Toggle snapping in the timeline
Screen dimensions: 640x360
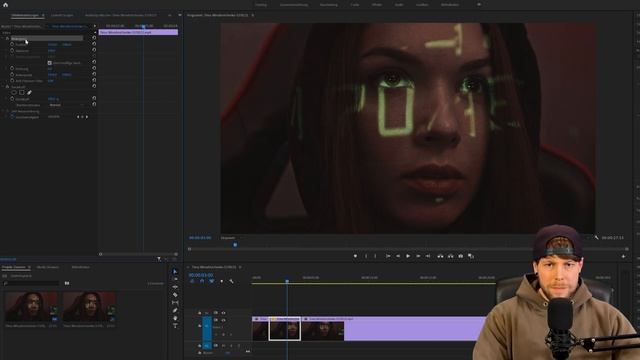click(x=202, y=281)
